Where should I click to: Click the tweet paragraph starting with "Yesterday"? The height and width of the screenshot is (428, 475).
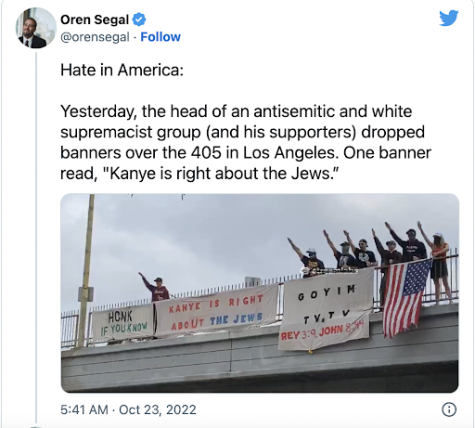(x=246, y=142)
